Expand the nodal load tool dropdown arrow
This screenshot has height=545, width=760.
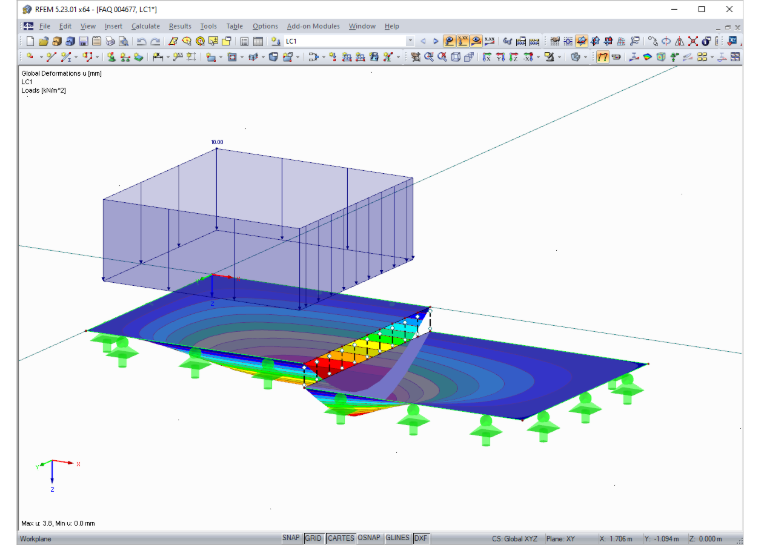tap(324, 57)
